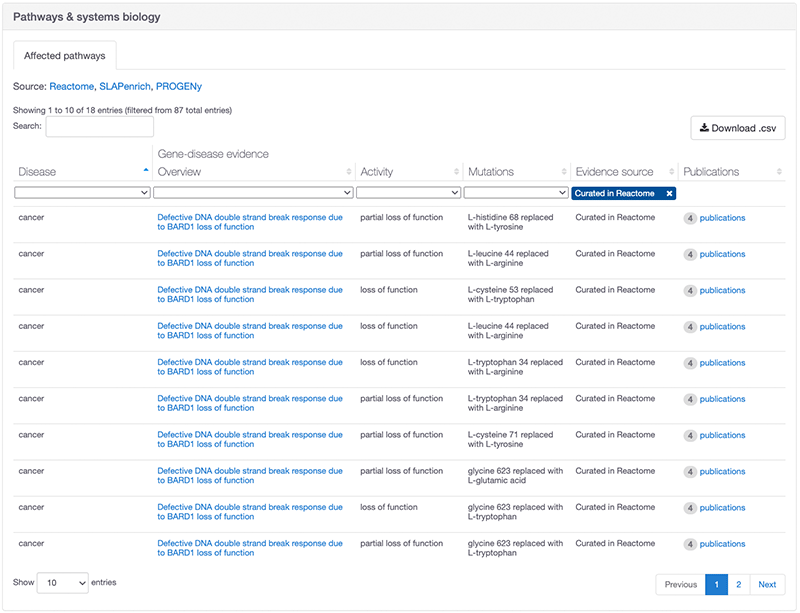Open the Show entries count dropdown
The height and width of the screenshot is (613, 800).
click(x=63, y=583)
